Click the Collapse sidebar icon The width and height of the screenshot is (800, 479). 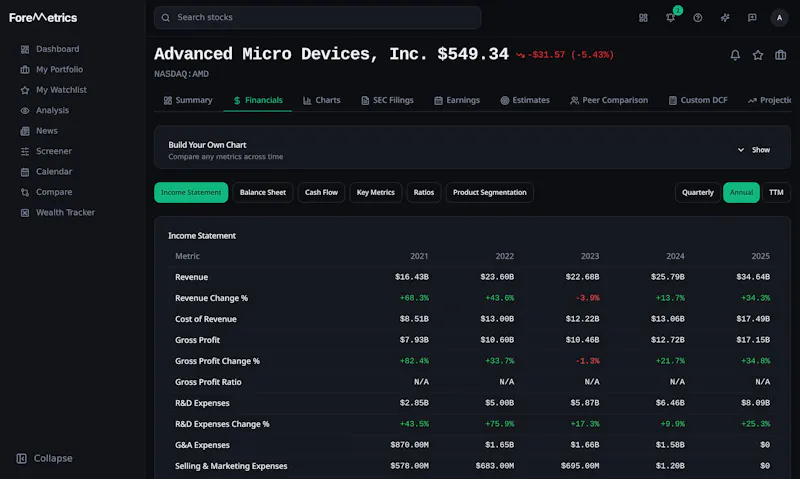coord(21,459)
